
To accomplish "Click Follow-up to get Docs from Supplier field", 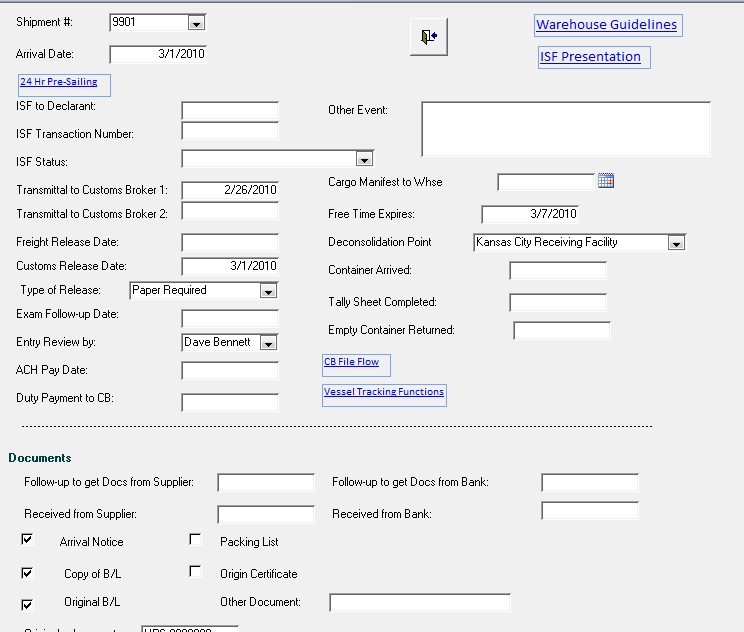I will tap(266, 482).
